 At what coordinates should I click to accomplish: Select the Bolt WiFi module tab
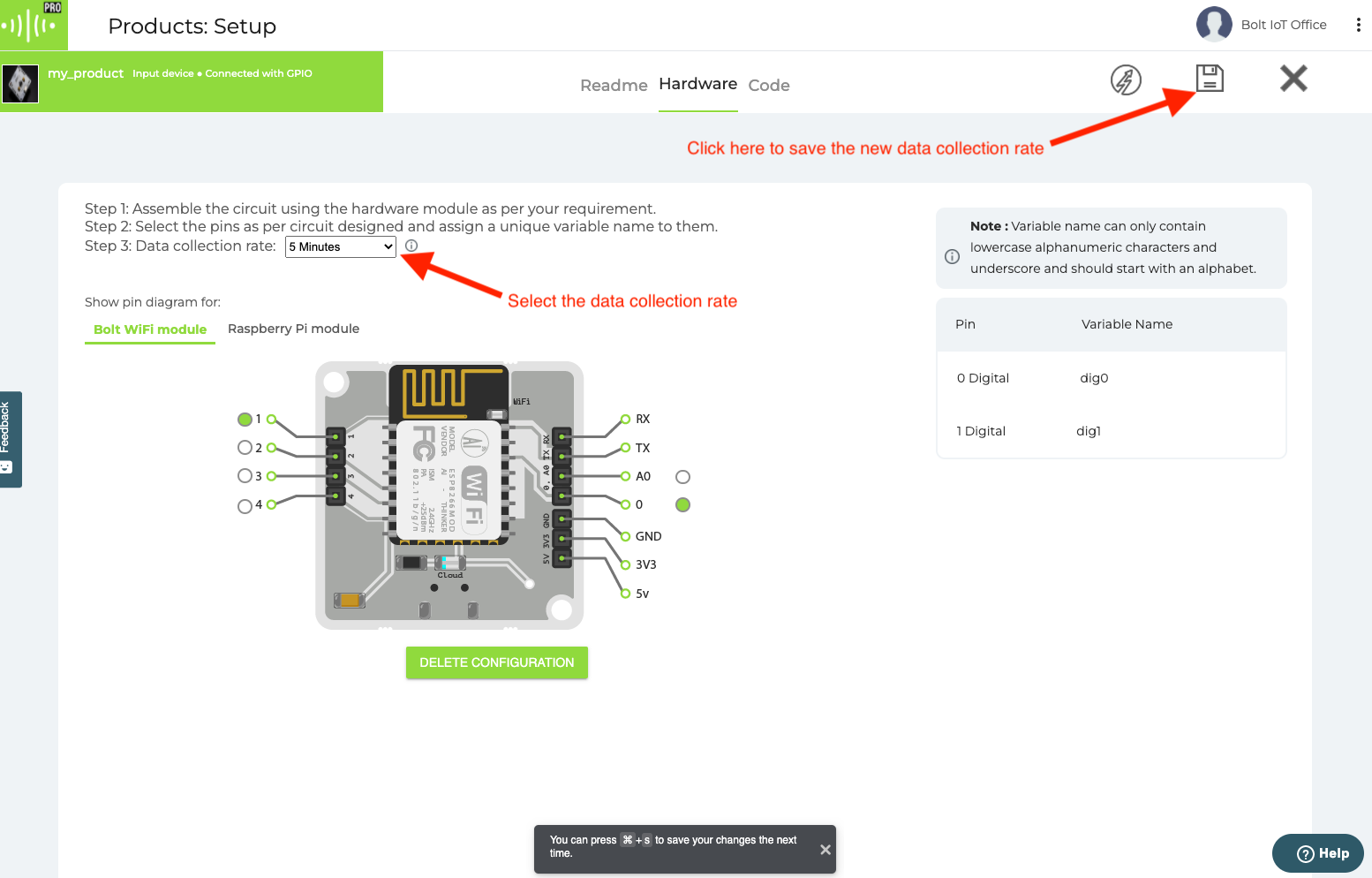[x=150, y=329]
